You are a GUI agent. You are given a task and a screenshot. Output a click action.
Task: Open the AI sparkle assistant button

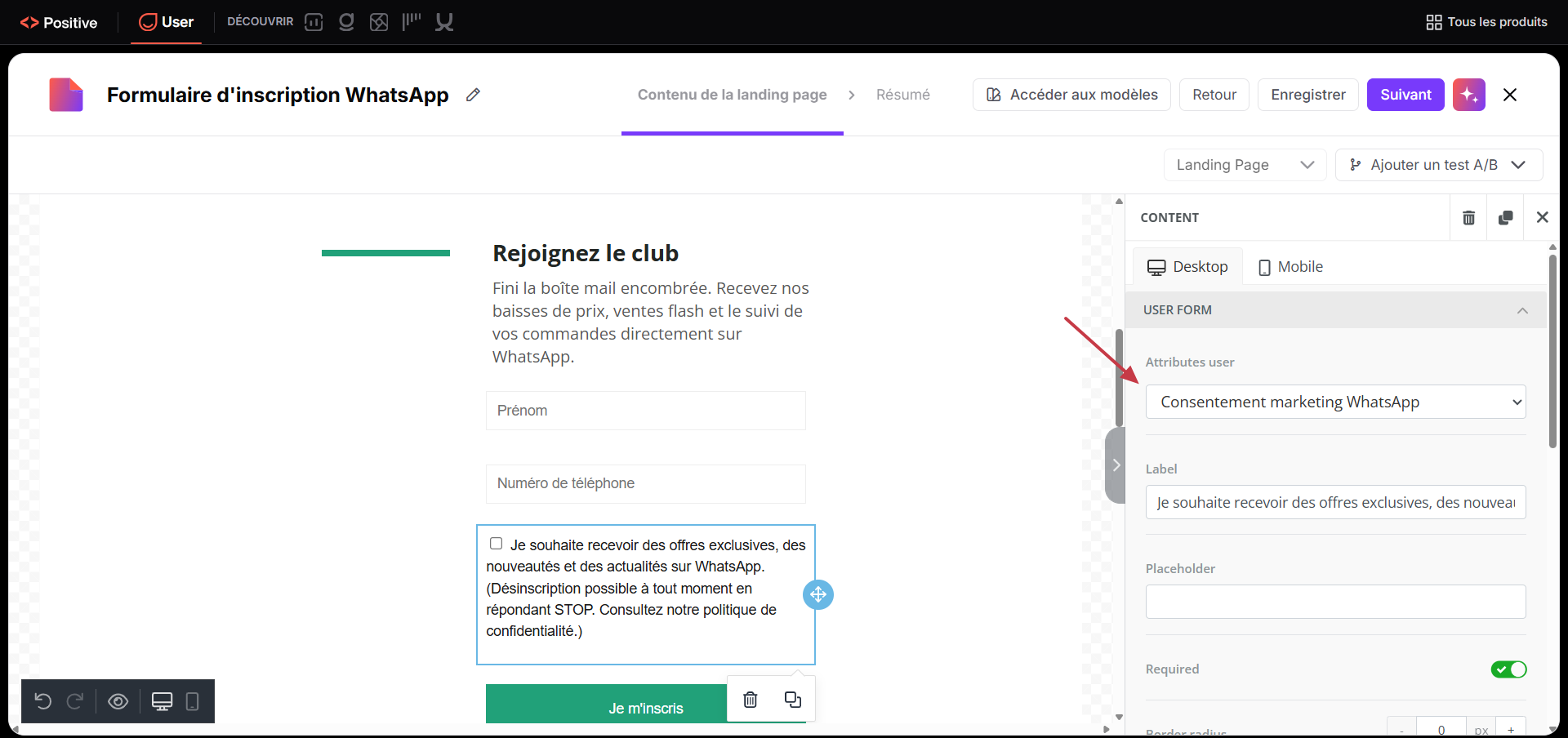point(1468,95)
